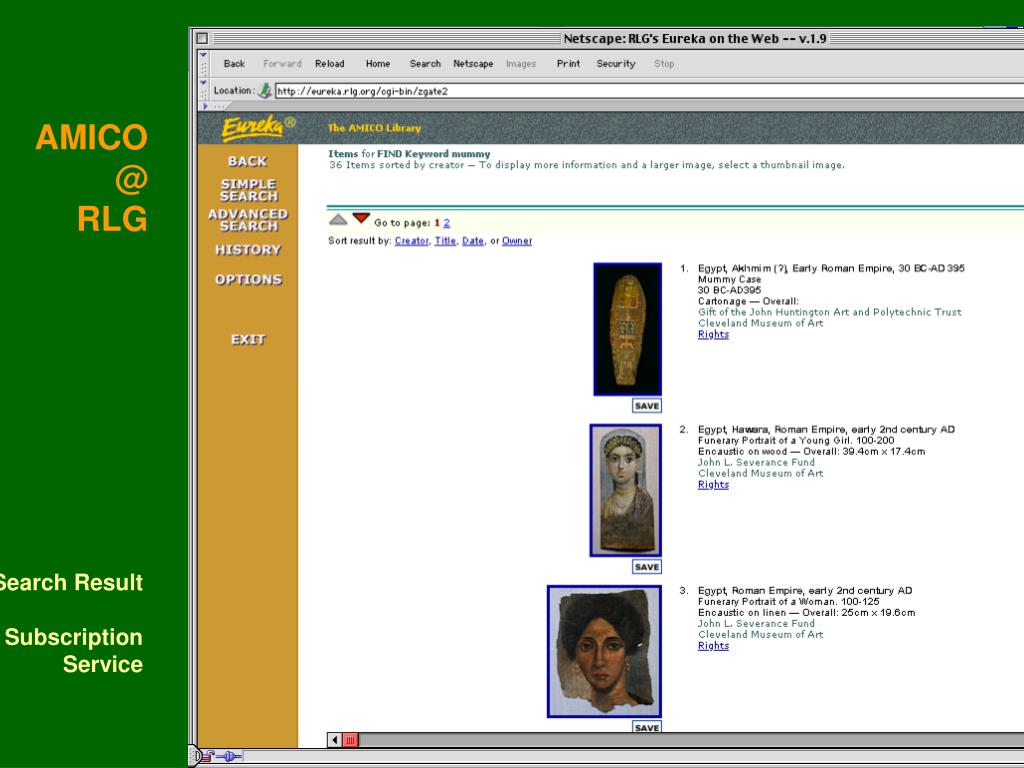1024x768 pixels.
Task: Expand the collapsed personal toolbar triangle
Action: coord(205,106)
